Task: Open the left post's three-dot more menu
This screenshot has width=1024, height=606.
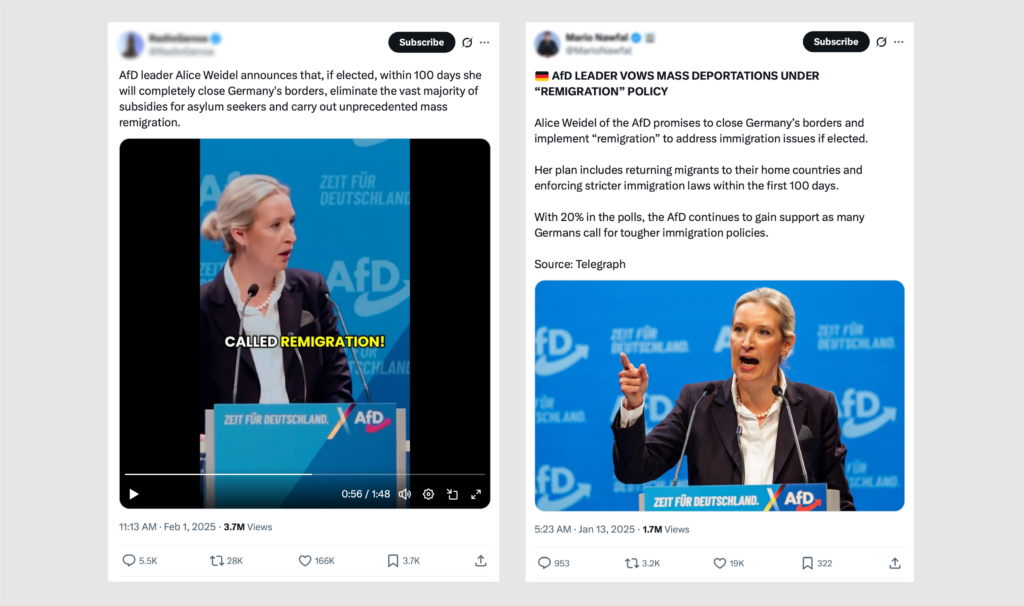Action: 485,42
